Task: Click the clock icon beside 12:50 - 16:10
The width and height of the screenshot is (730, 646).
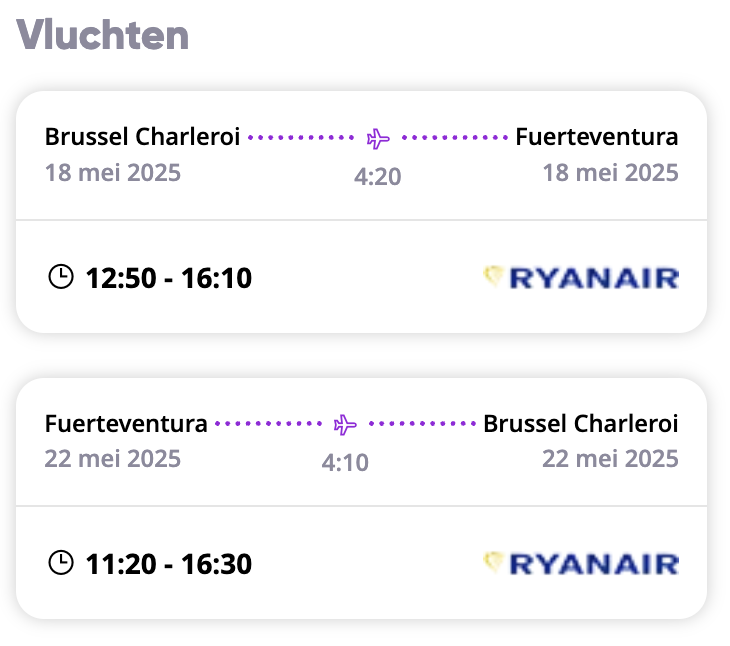Action: pos(61,277)
